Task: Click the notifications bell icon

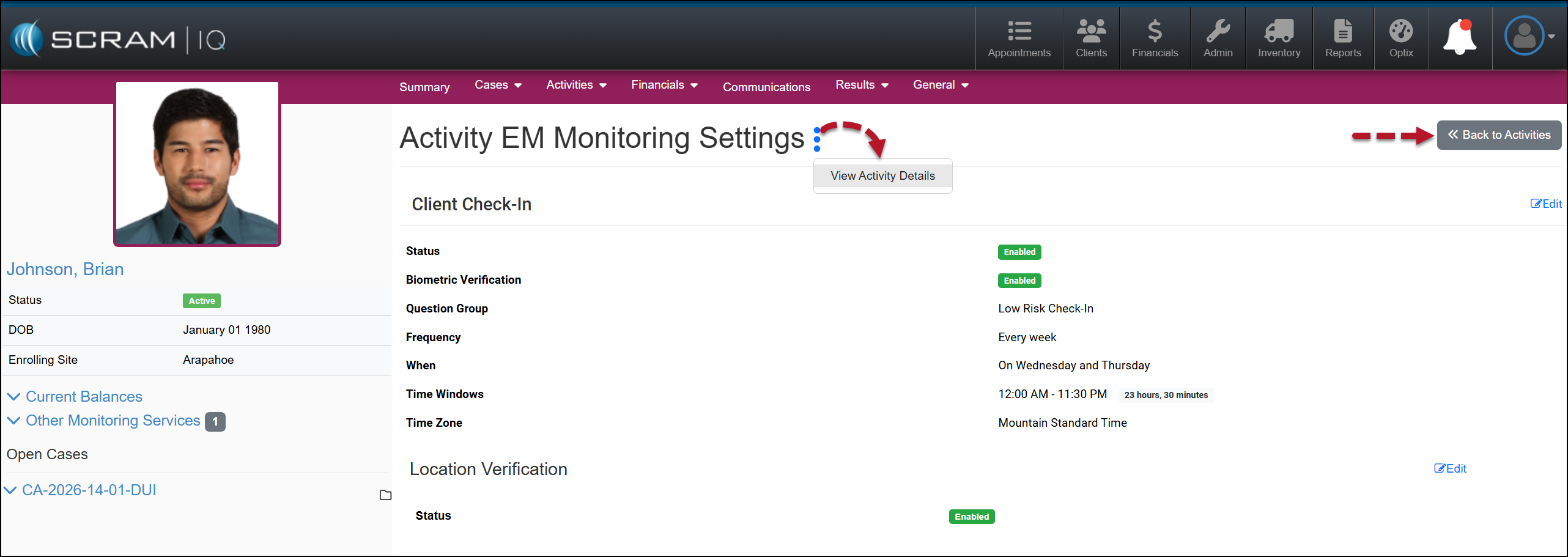Action: point(1460,38)
